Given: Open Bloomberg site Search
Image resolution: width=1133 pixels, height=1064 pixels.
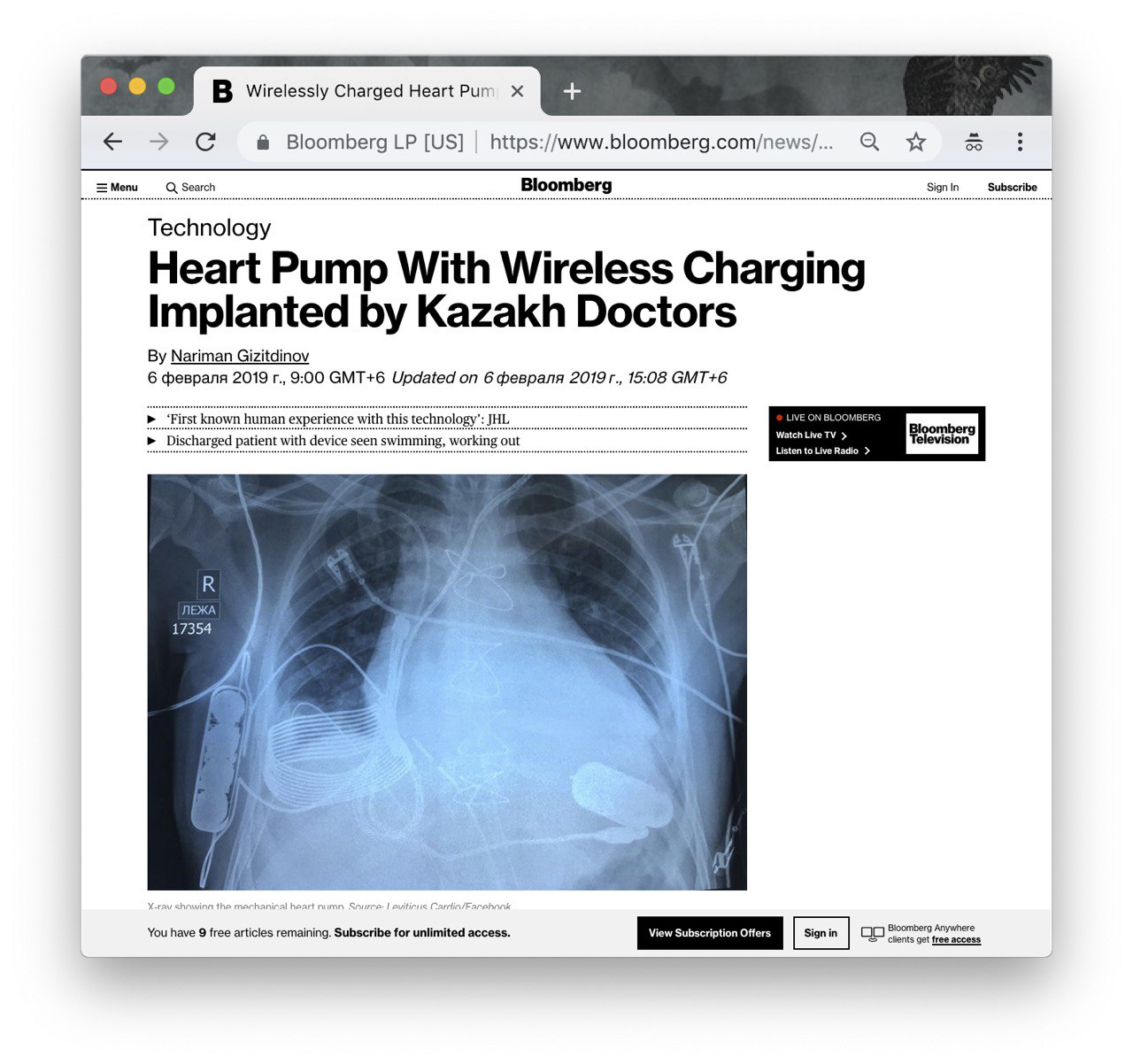Looking at the screenshot, I should [190, 188].
